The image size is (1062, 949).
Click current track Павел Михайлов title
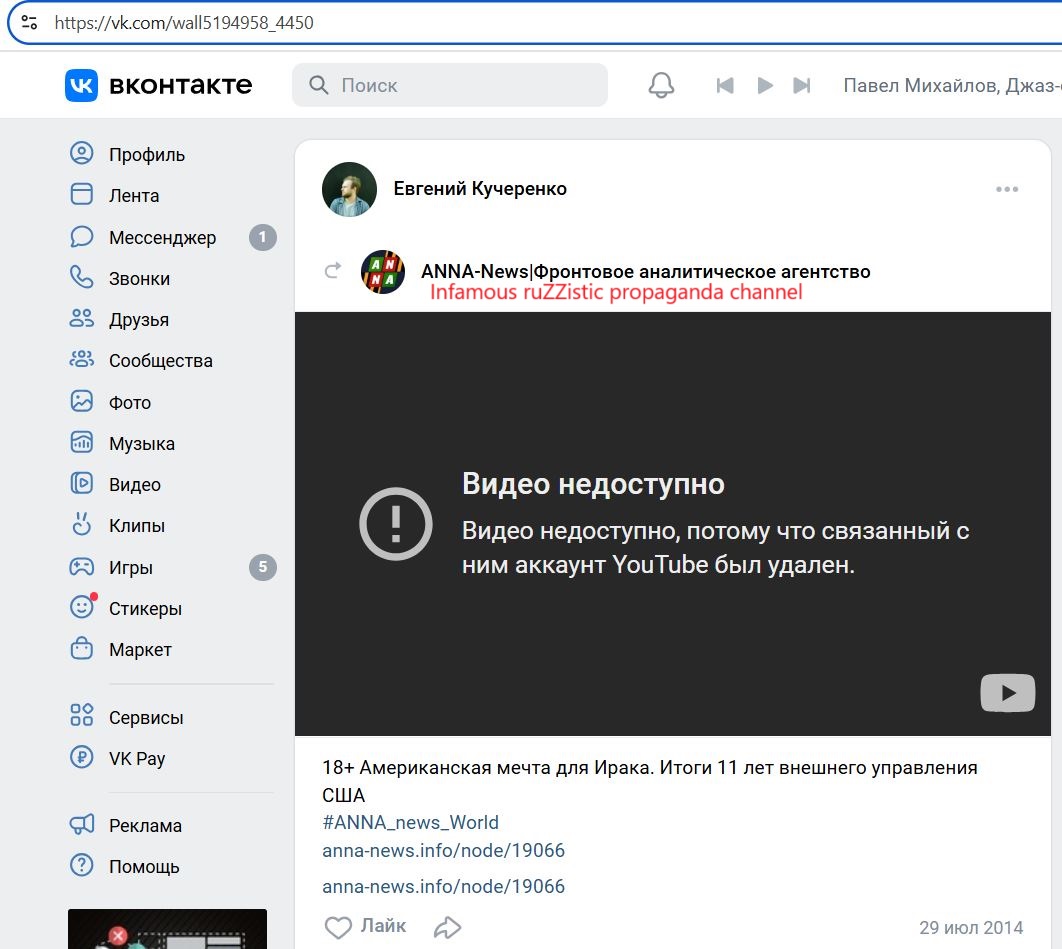(952, 85)
